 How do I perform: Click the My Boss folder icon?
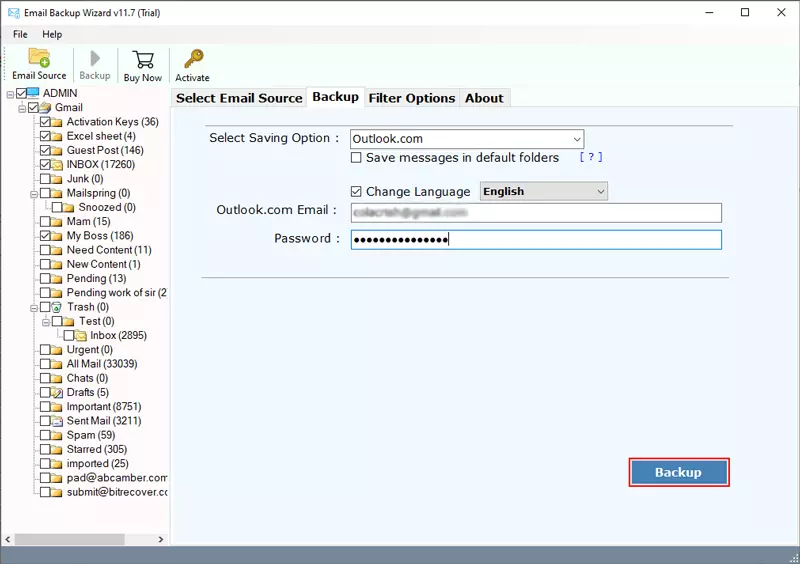[57, 236]
